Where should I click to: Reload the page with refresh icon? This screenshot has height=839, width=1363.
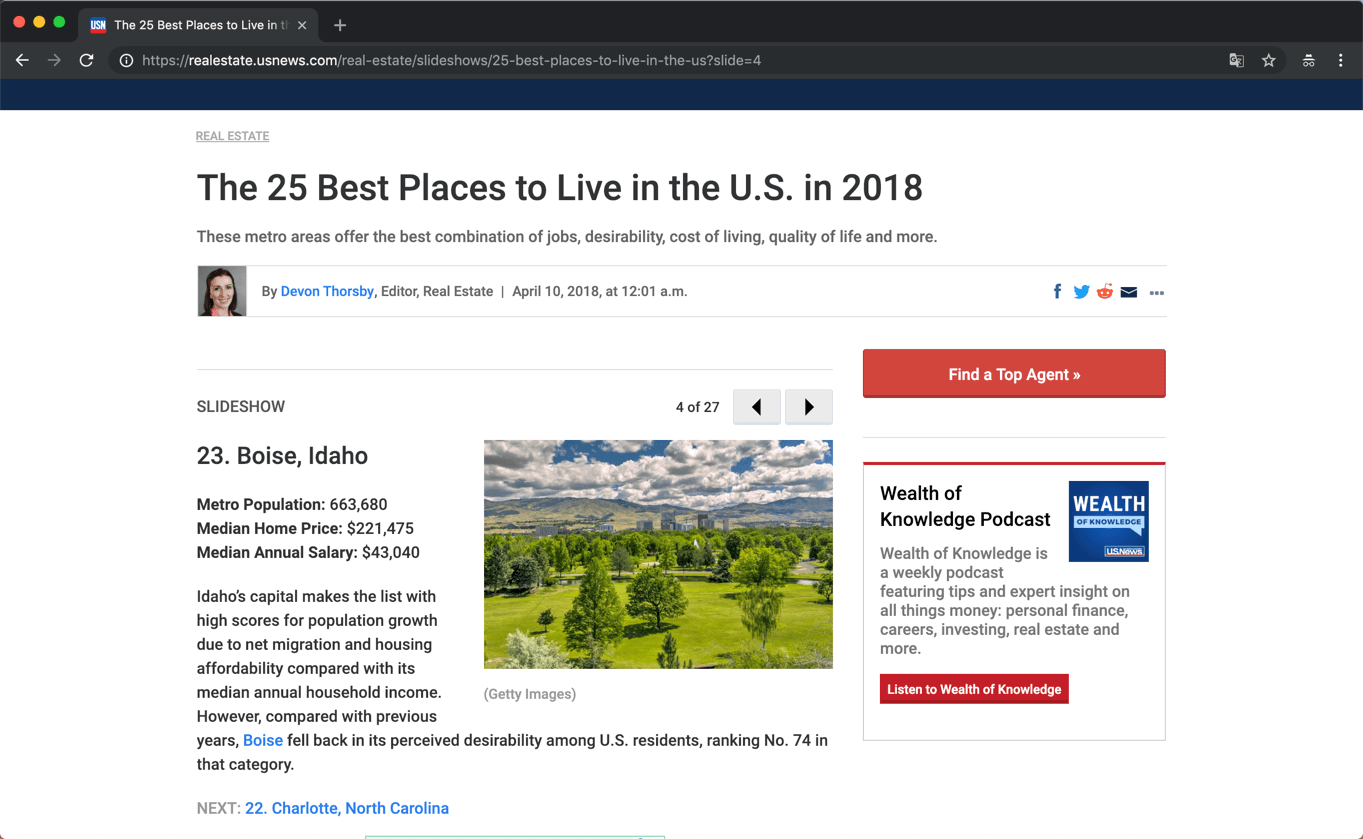coord(87,60)
